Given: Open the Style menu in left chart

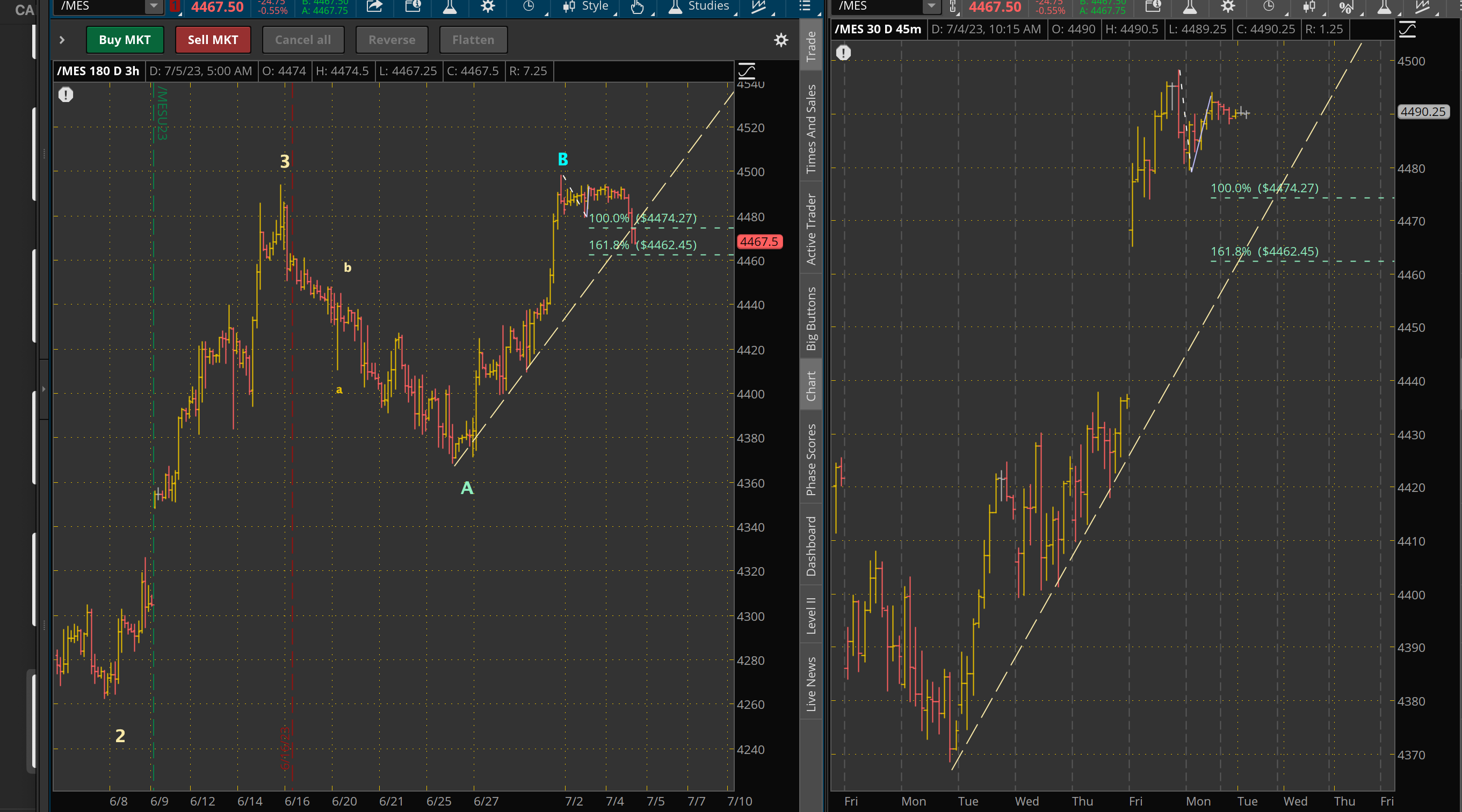Looking at the screenshot, I should pyautogui.click(x=585, y=6).
